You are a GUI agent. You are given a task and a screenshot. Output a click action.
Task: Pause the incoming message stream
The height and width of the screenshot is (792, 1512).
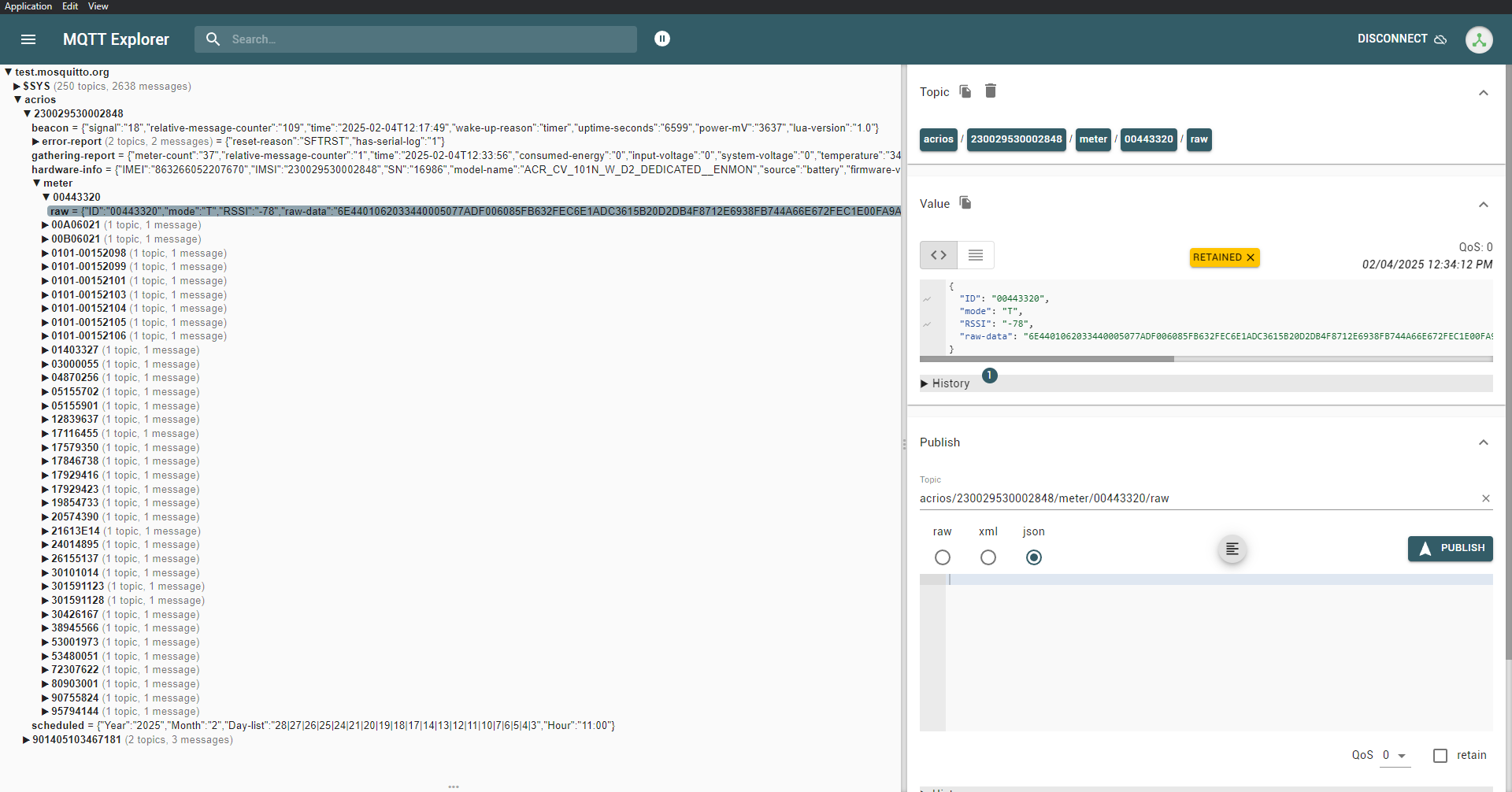[662, 39]
